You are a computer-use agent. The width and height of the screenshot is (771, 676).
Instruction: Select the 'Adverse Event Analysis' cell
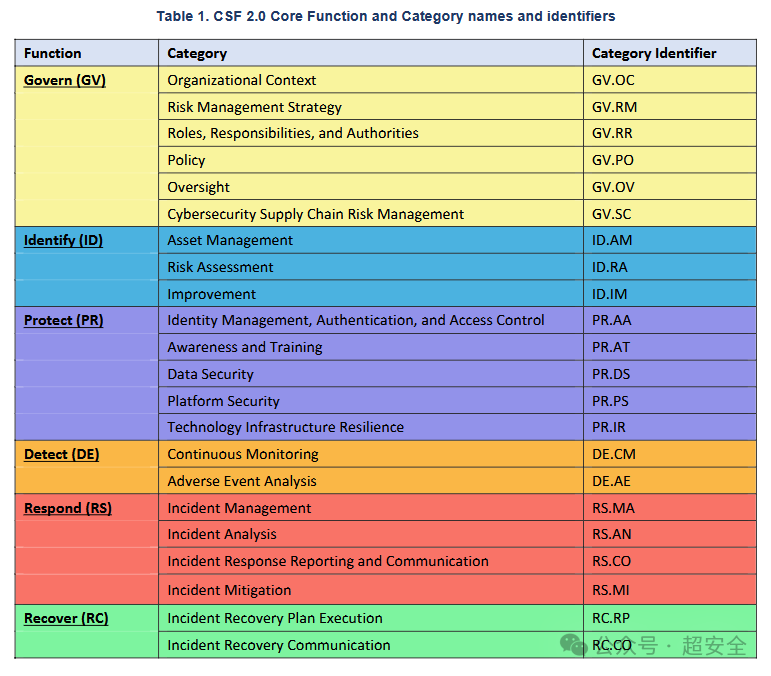[371, 481]
